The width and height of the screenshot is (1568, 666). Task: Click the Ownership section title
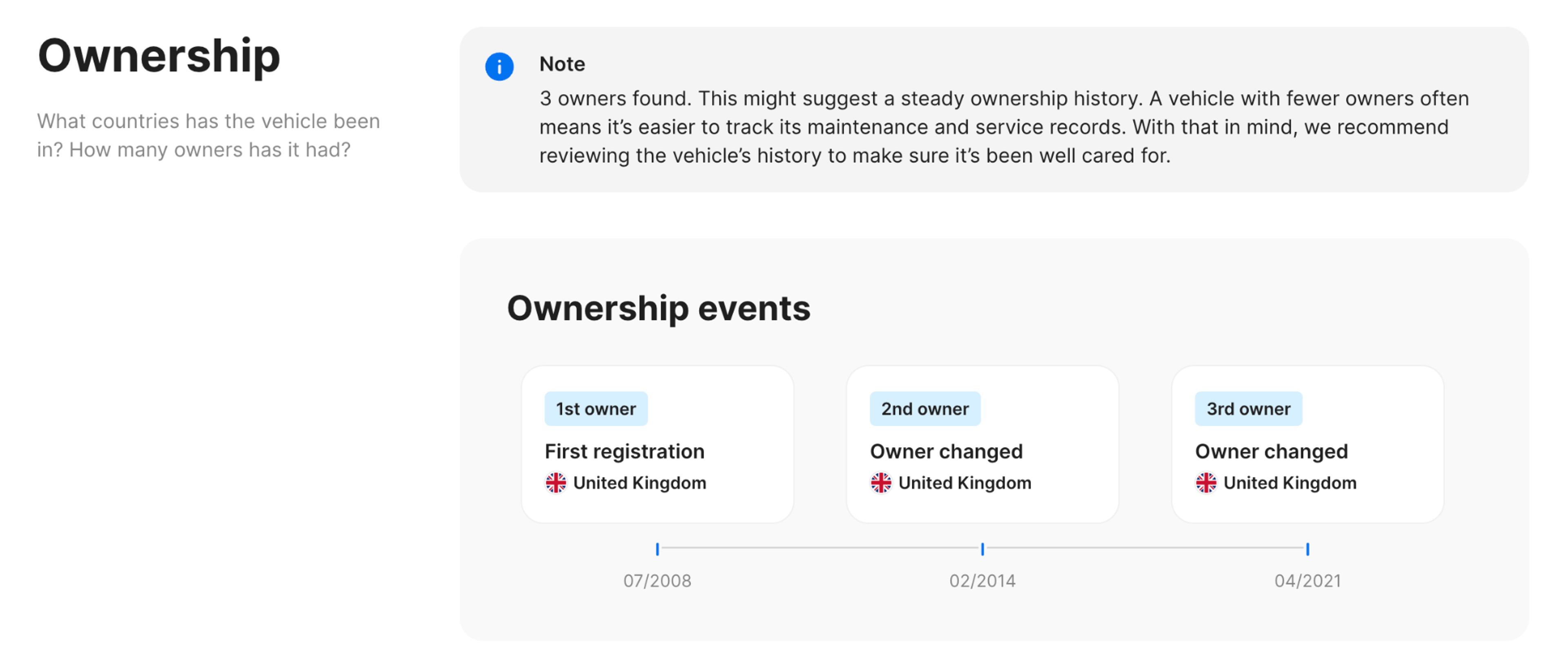tap(159, 56)
